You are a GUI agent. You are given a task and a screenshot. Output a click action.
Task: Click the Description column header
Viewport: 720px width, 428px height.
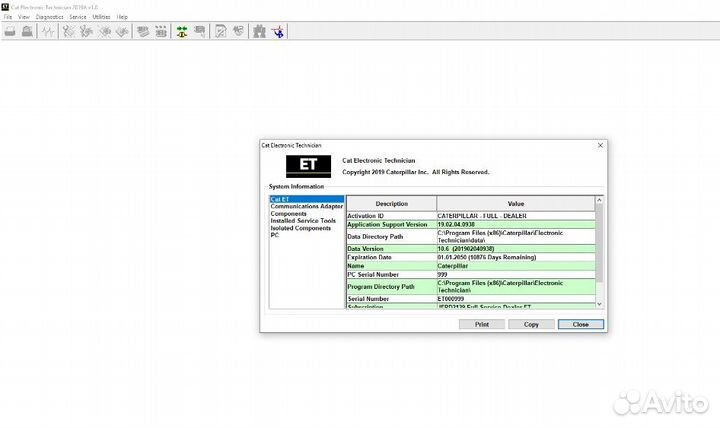coord(391,204)
